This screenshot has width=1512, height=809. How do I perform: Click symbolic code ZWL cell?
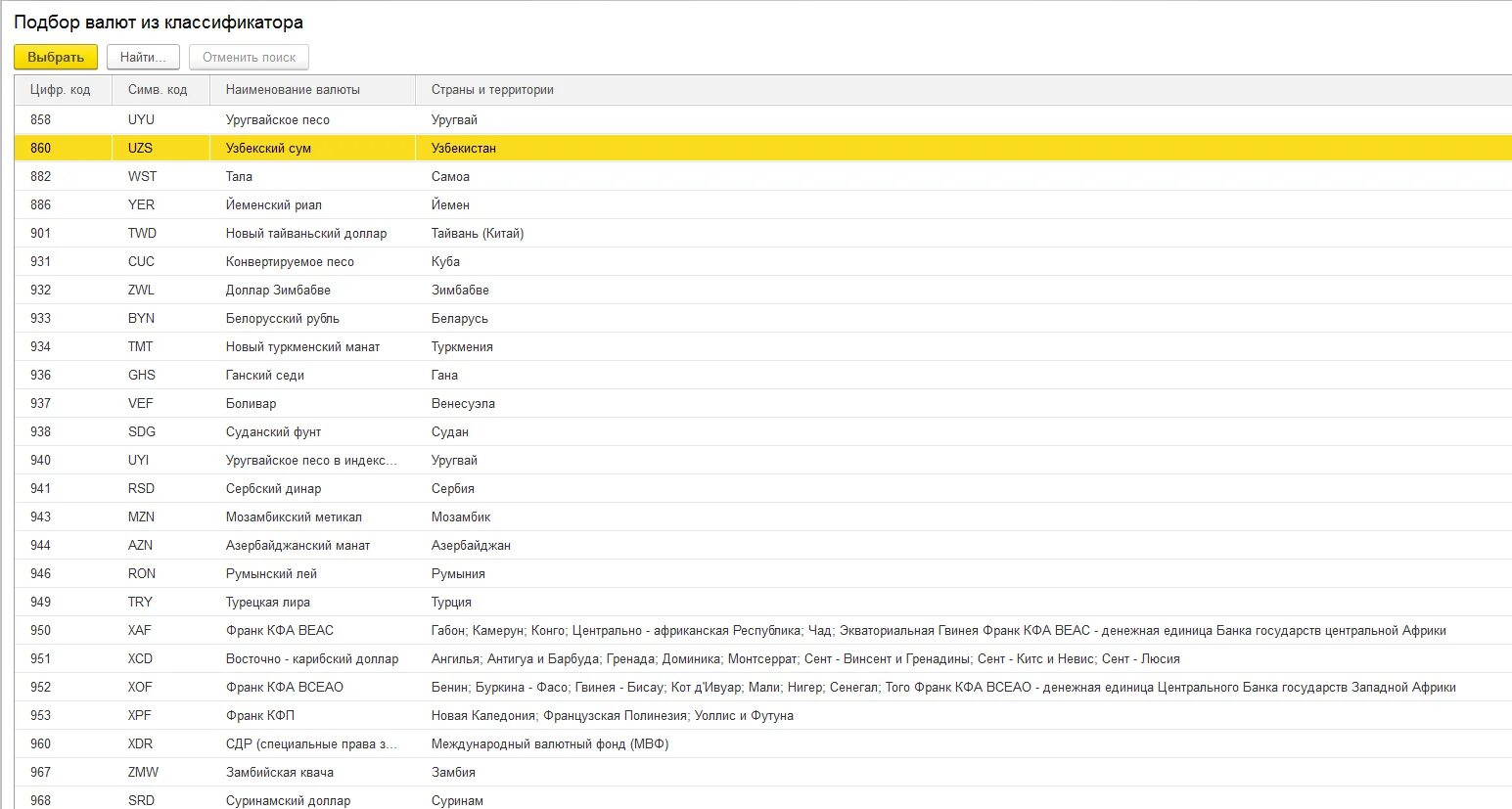click(x=161, y=290)
